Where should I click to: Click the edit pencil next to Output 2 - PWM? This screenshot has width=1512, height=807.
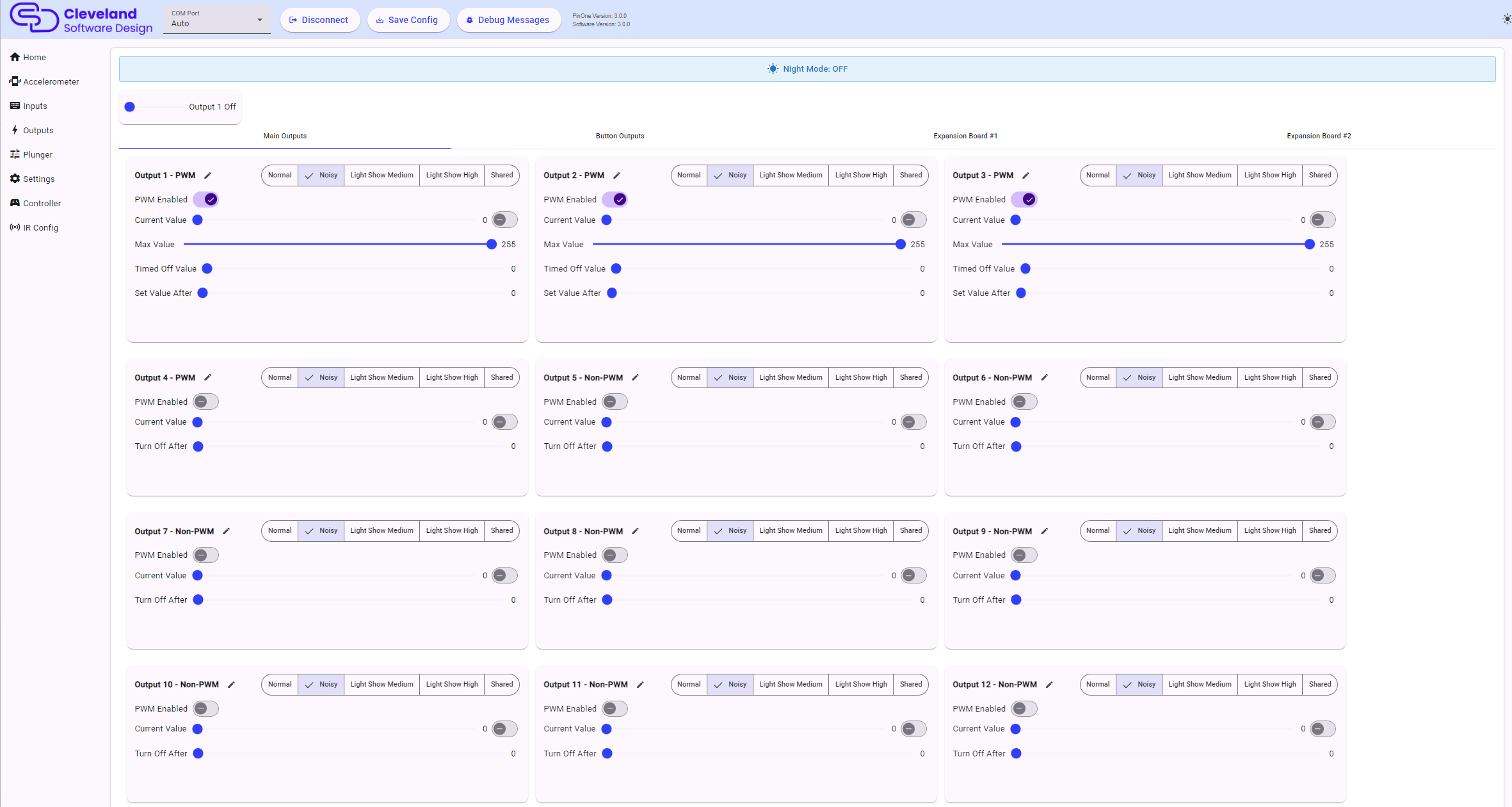[616, 175]
